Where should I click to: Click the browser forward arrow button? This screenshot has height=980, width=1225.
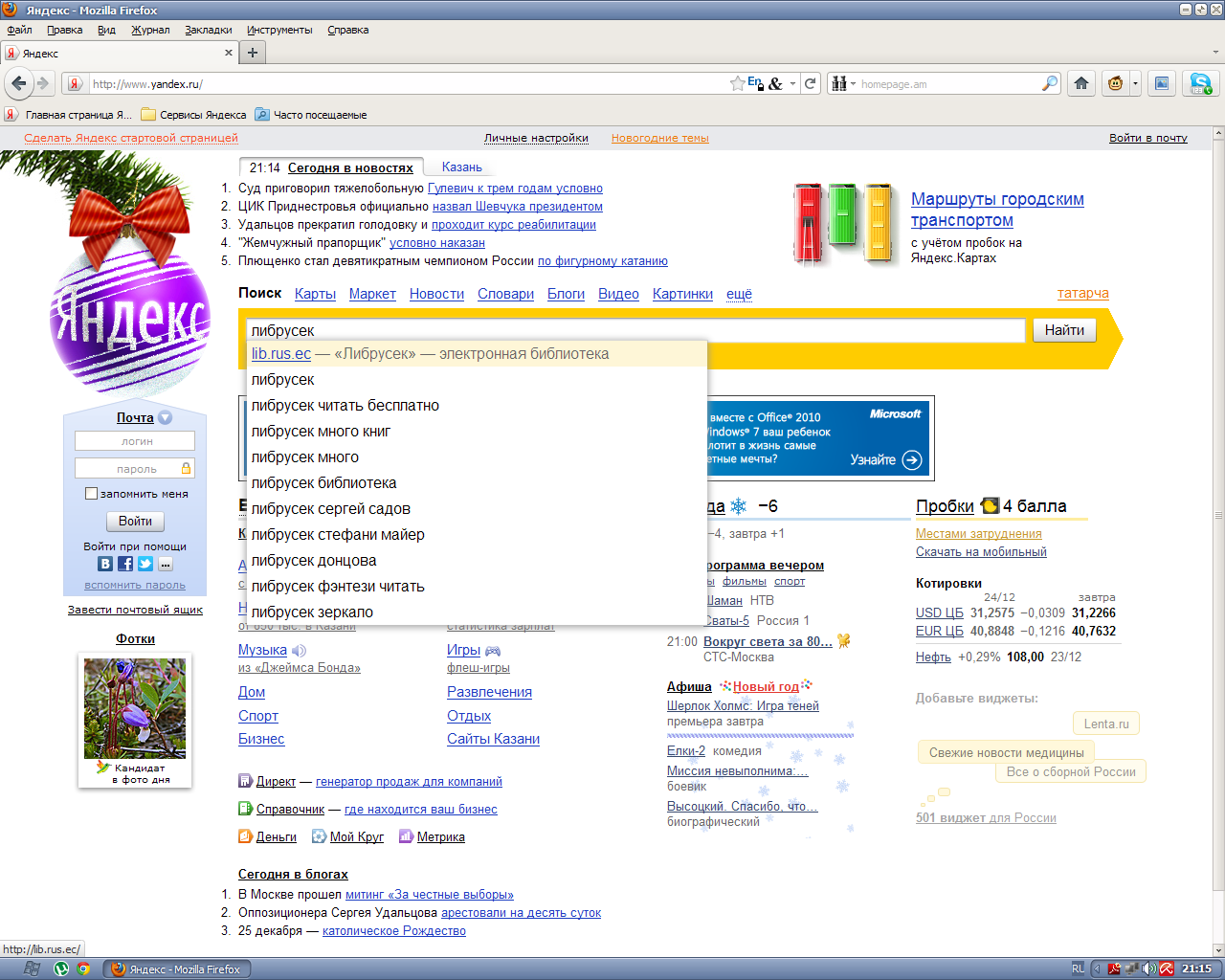pos(43,83)
